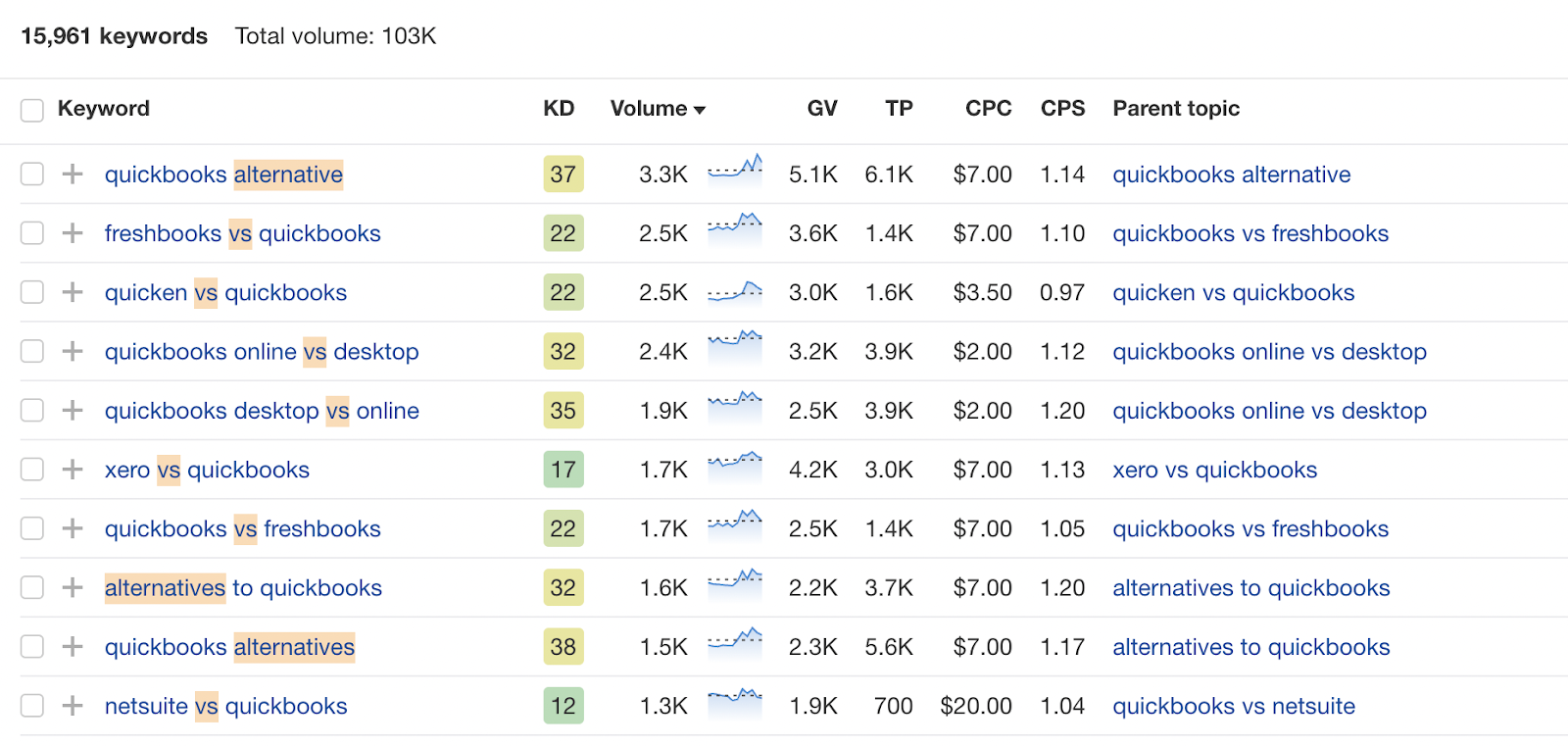The width and height of the screenshot is (1568, 746).
Task: Tick the select-all checkbox beside Keyword header
Action: (x=32, y=110)
